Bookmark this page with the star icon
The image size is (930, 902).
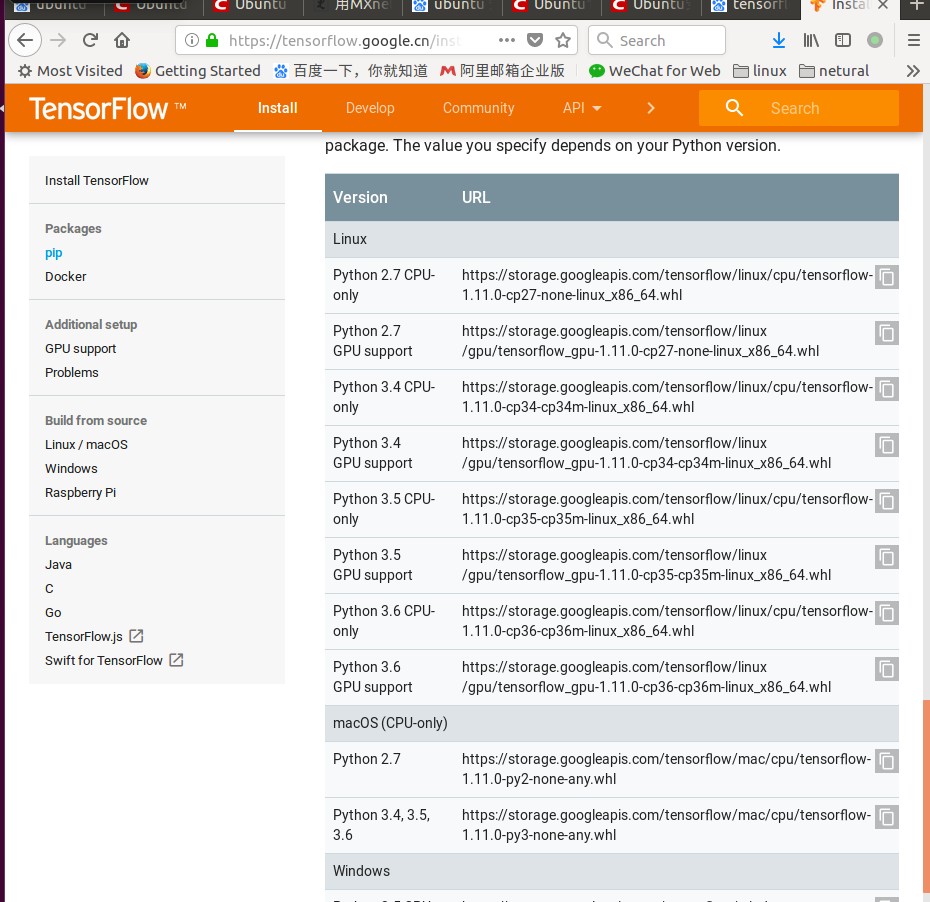pos(563,40)
